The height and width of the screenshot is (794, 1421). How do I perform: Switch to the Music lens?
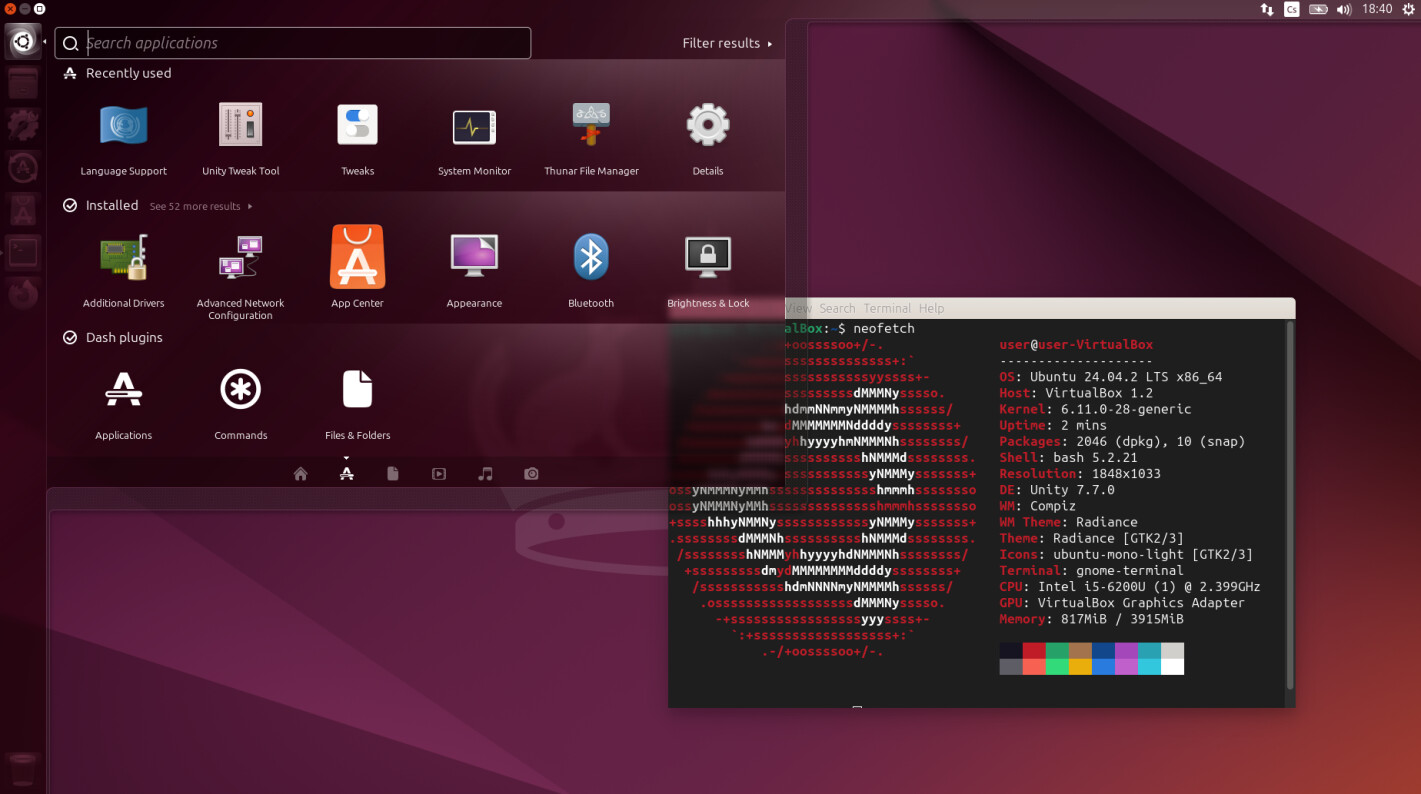point(485,474)
